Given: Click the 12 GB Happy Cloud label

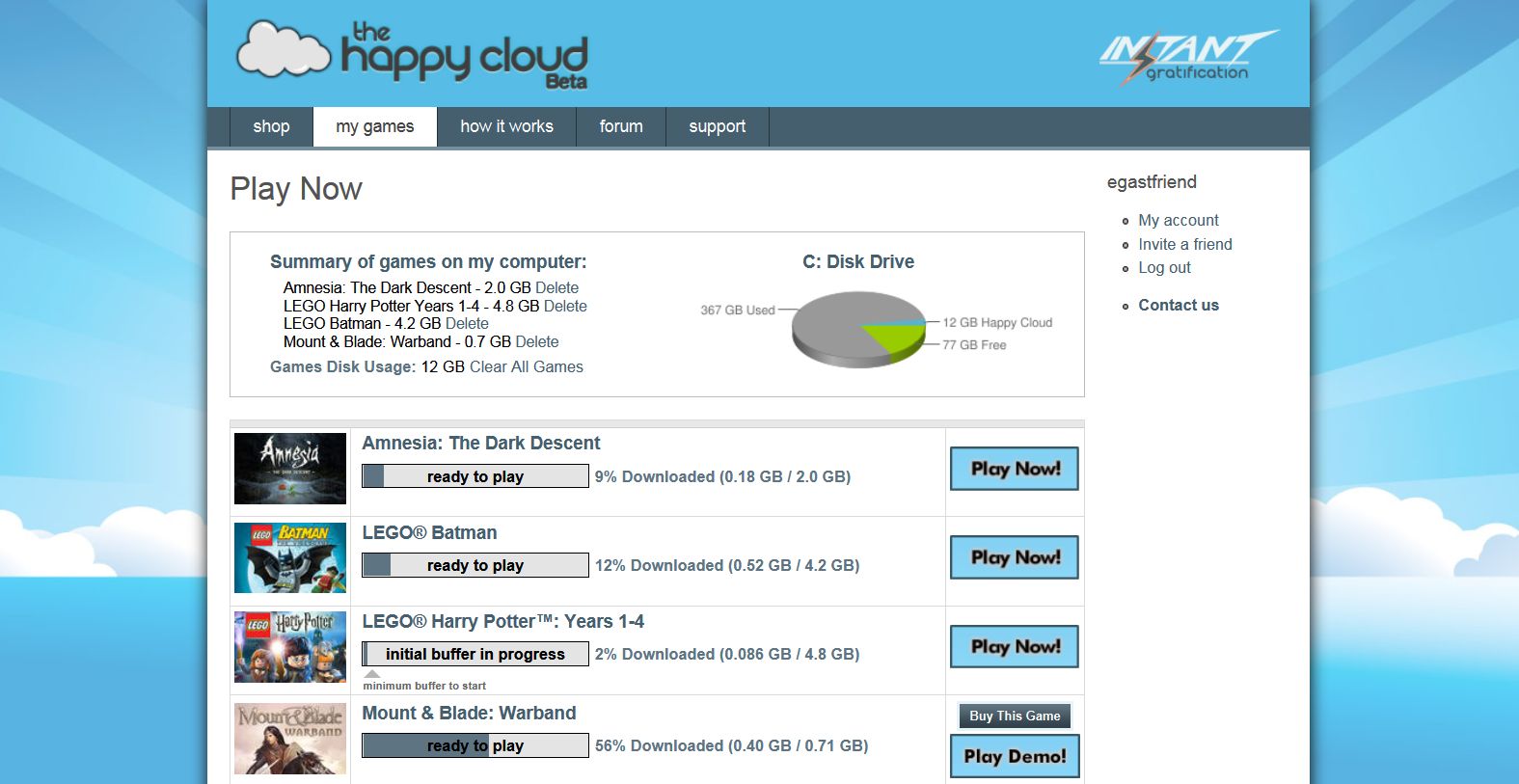Looking at the screenshot, I should tap(997, 322).
